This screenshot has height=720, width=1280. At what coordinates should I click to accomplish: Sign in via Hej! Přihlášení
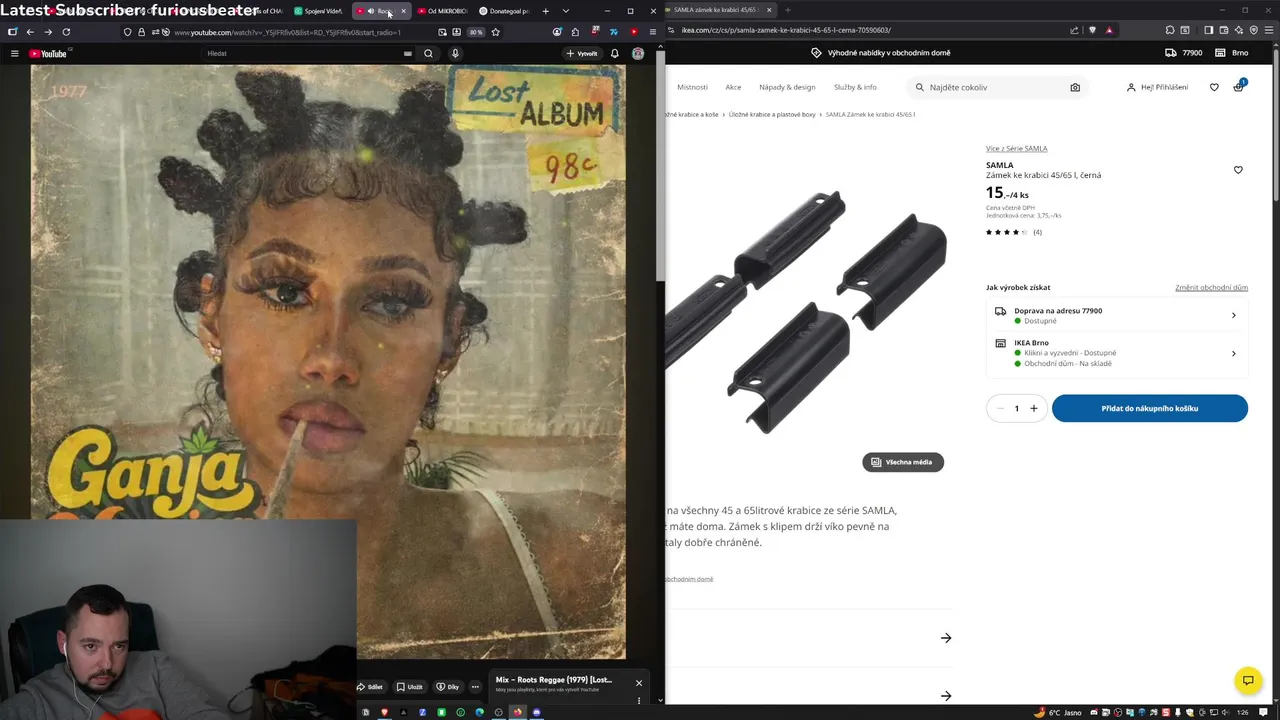[1157, 87]
